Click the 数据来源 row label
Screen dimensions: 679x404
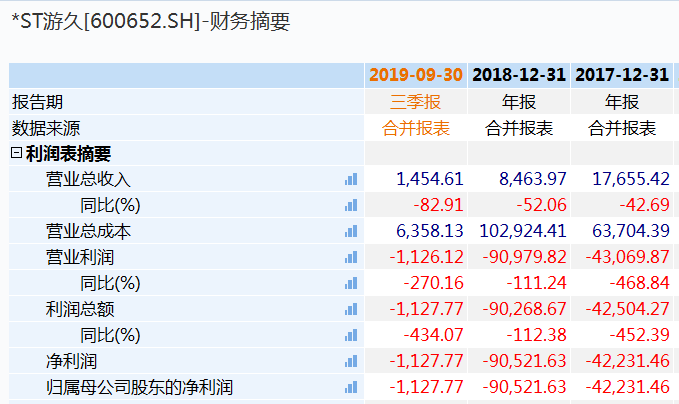point(46,128)
